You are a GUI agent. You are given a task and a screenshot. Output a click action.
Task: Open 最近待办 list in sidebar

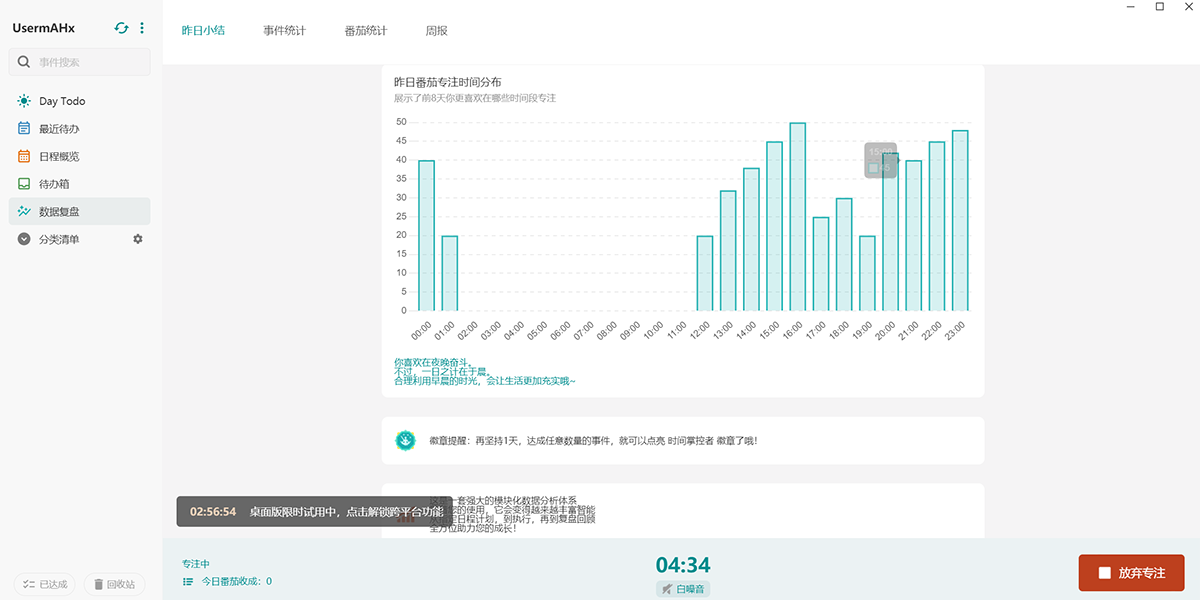59,129
